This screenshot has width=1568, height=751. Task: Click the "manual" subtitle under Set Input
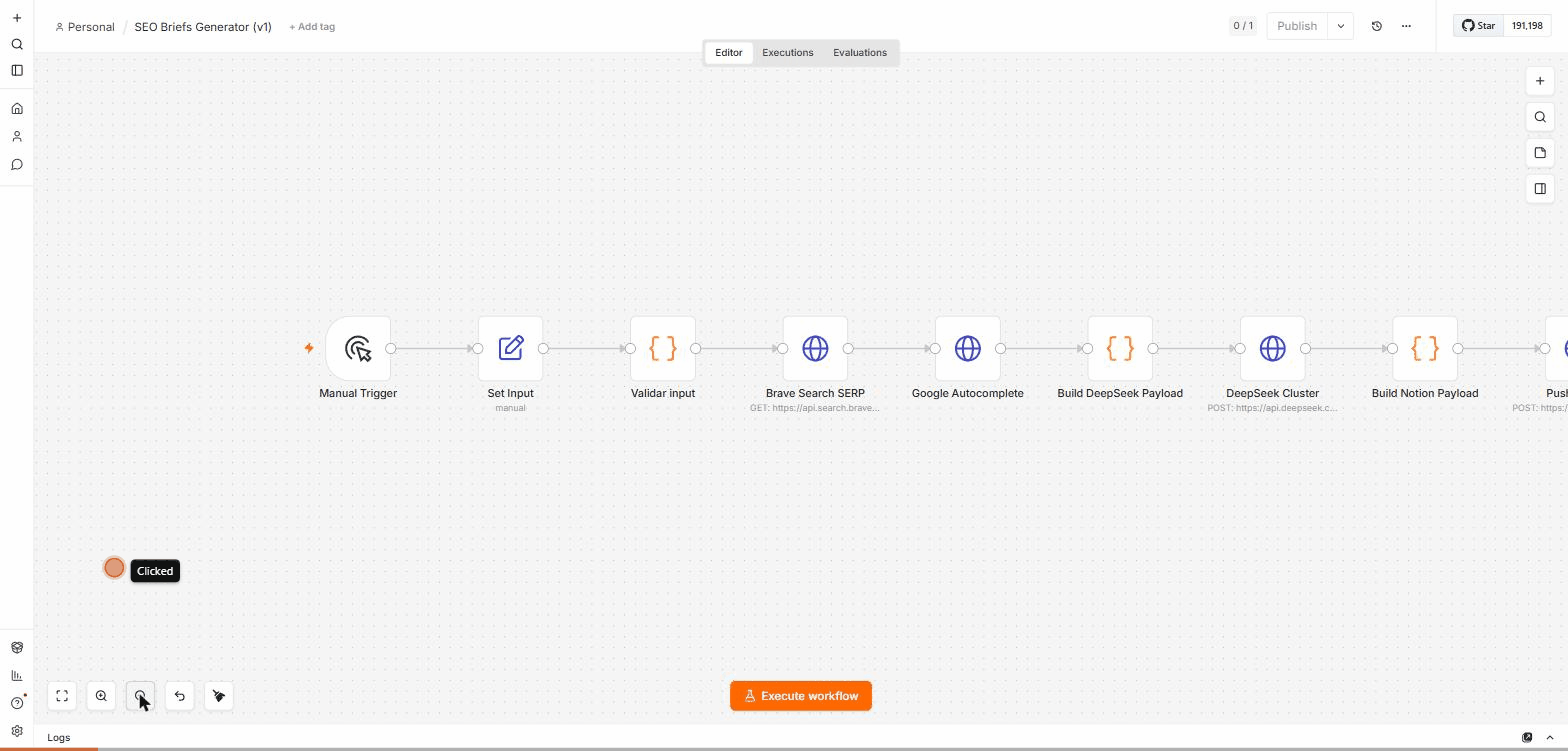511,408
